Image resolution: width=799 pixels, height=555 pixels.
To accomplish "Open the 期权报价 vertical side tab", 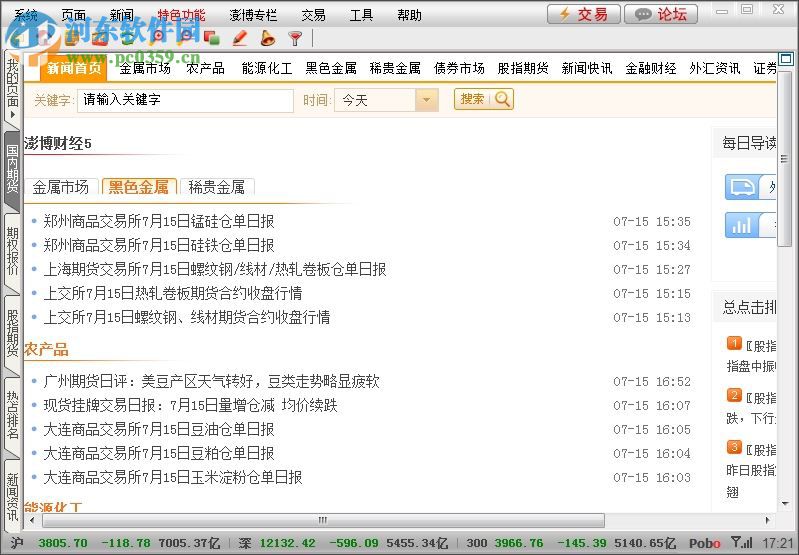I will pos(12,251).
